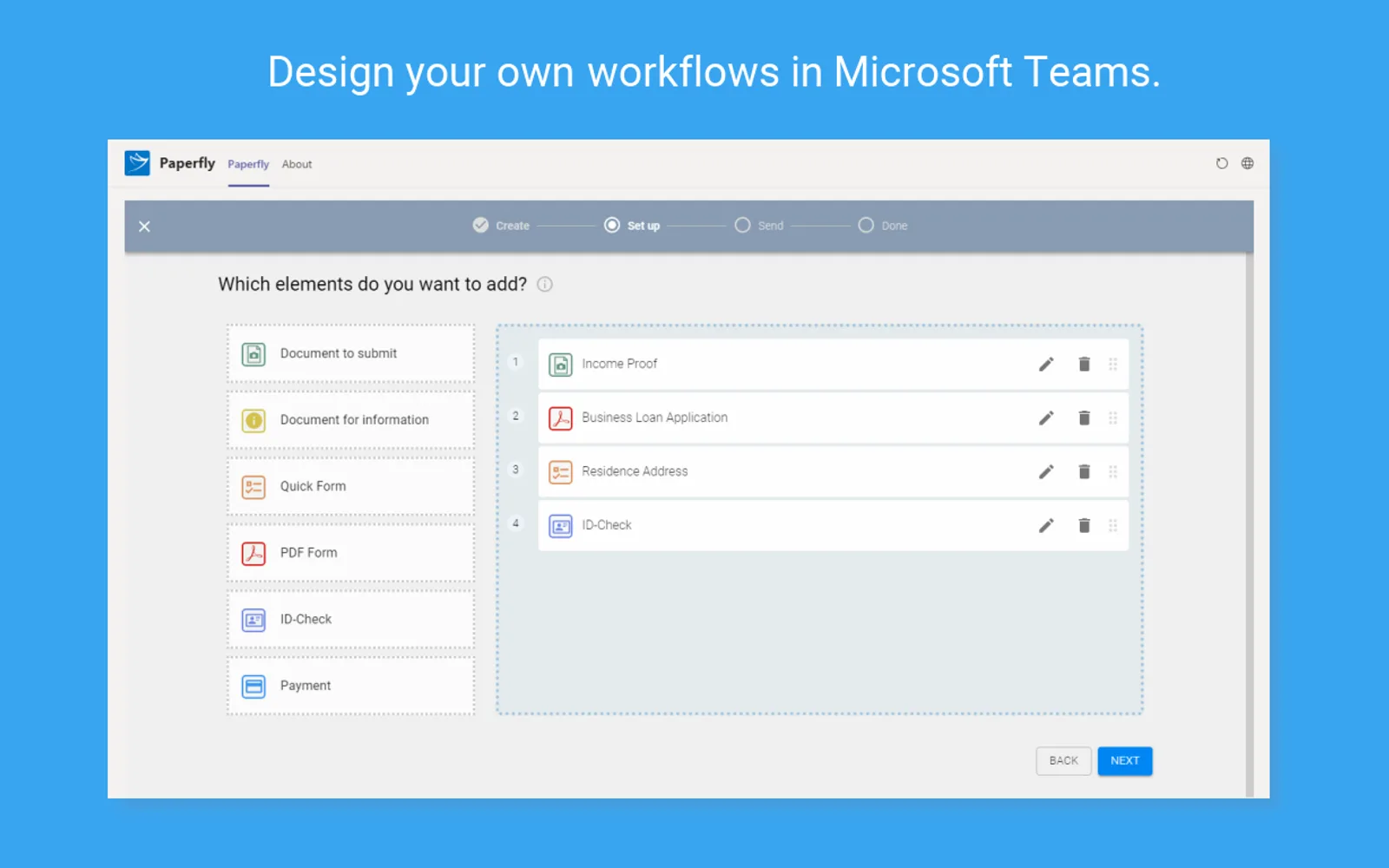Grab the Income Proof drag handle
The width and height of the screenshot is (1389, 868).
point(1113,365)
